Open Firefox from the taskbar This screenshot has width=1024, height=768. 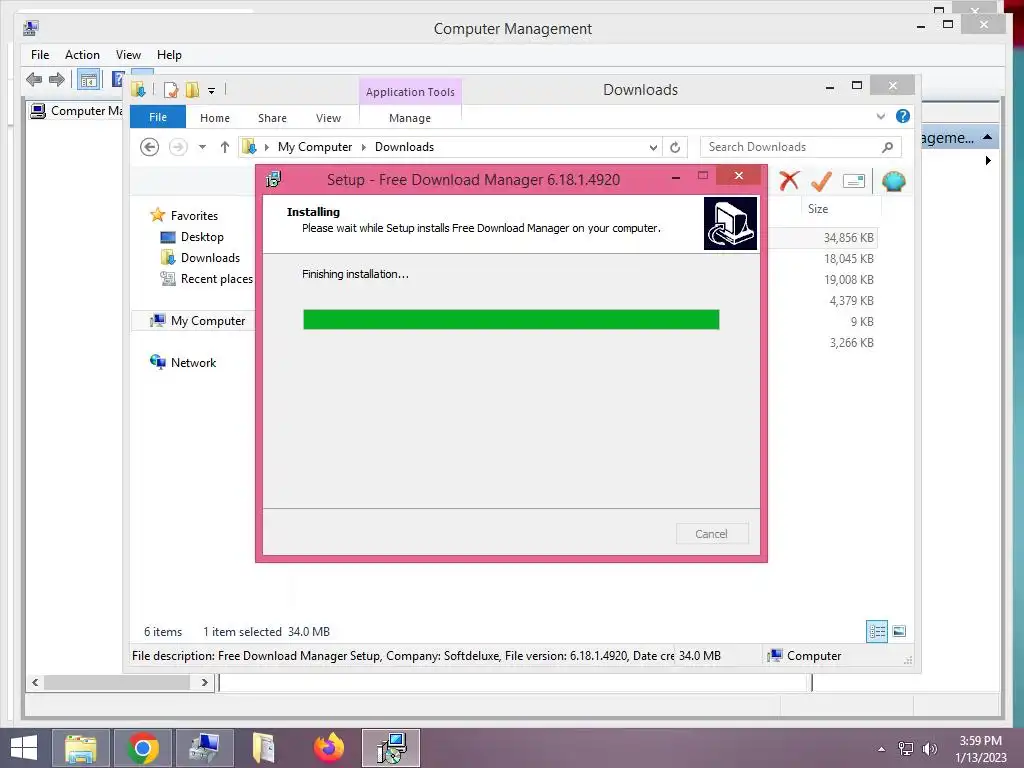328,748
